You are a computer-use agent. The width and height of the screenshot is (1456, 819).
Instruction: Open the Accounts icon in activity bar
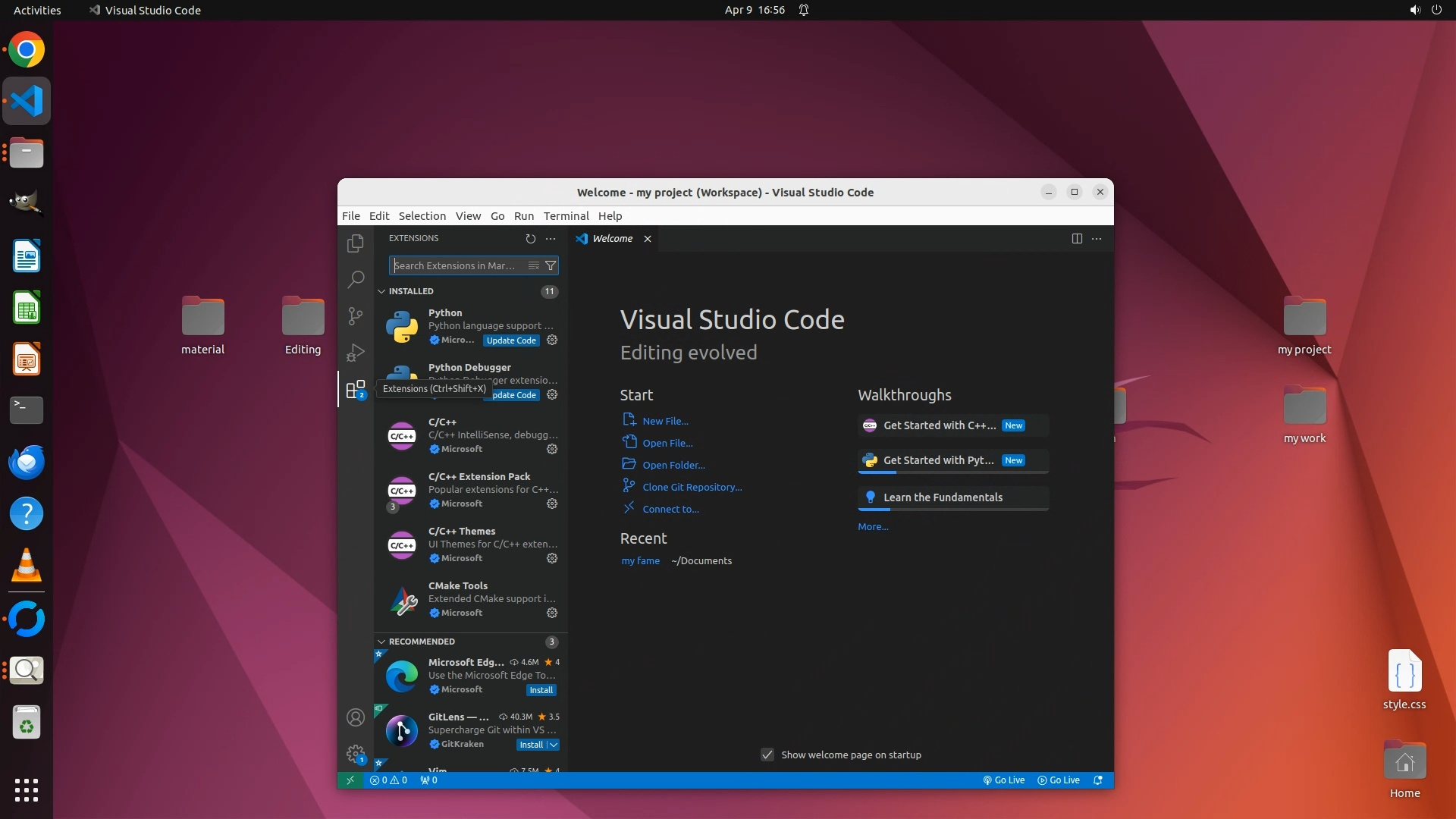[x=355, y=717]
